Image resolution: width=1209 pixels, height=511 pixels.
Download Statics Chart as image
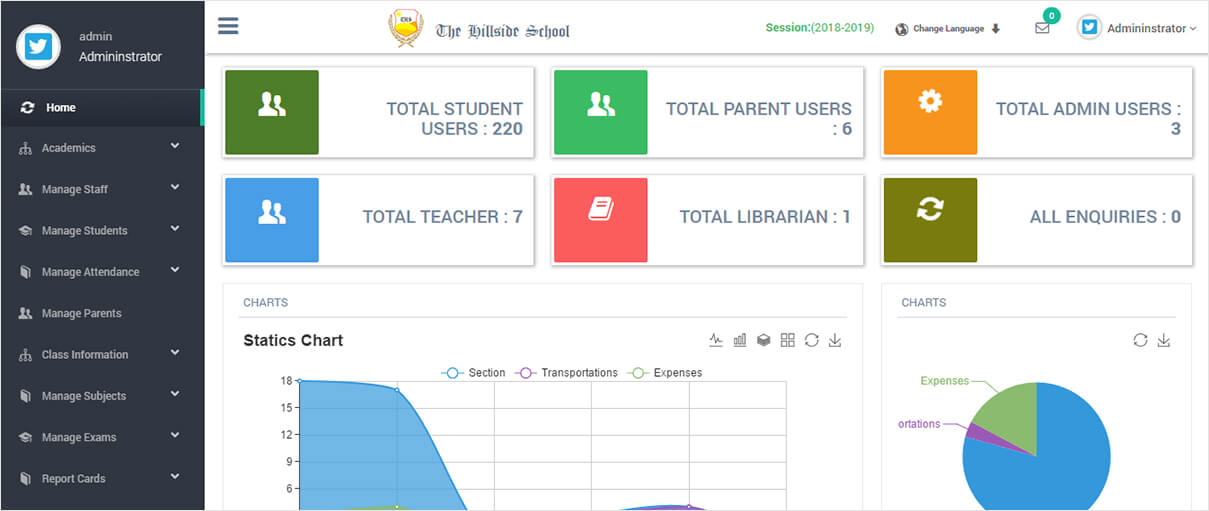(835, 340)
